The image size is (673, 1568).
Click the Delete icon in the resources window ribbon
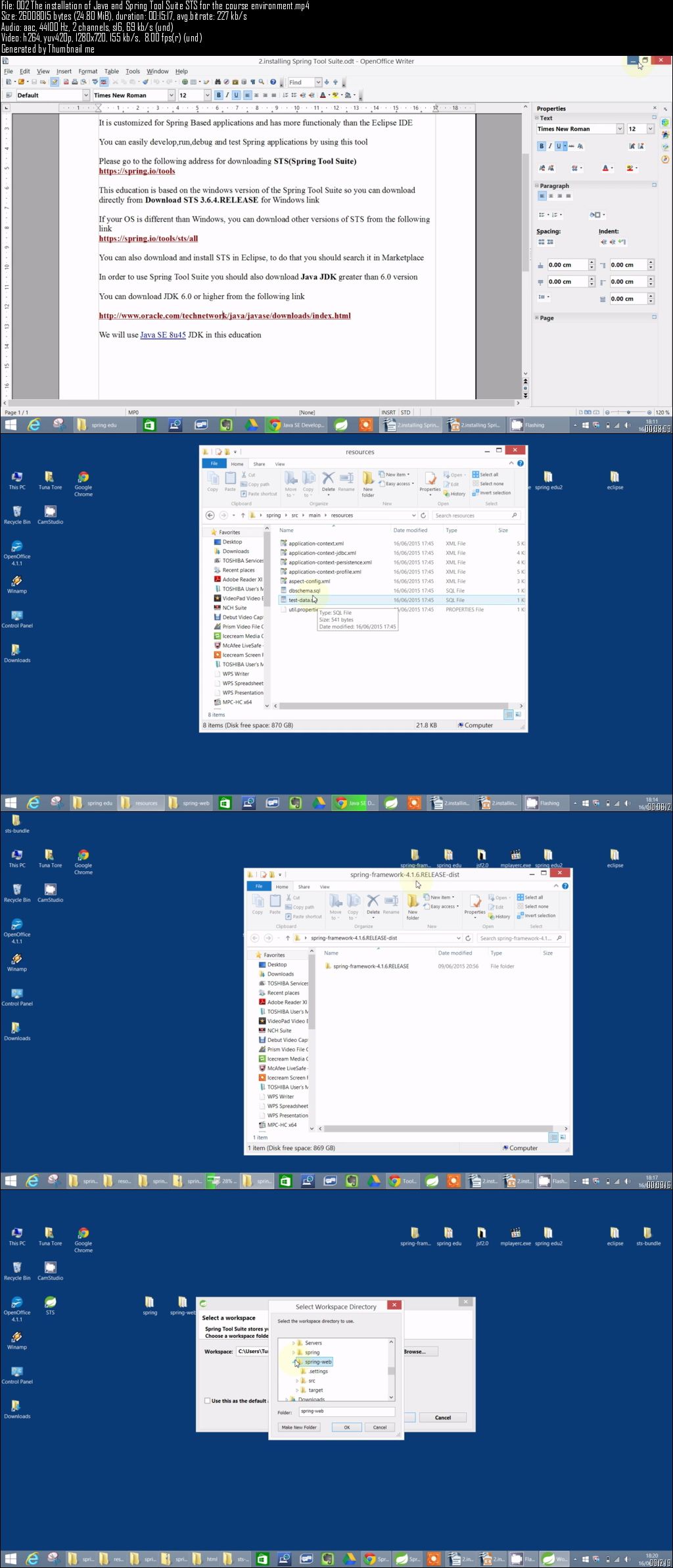coord(328,481)
